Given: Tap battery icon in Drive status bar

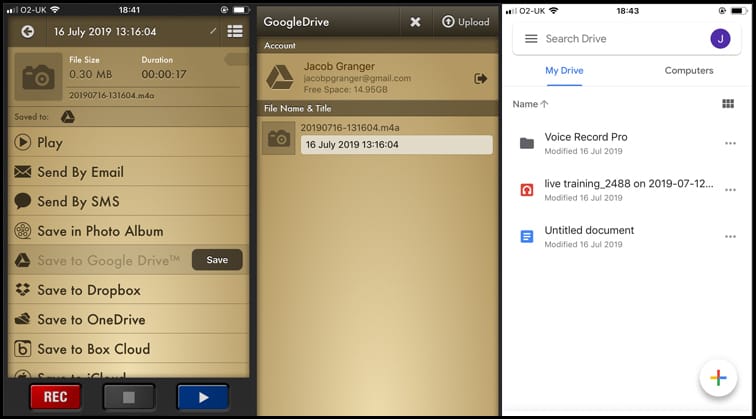Looking at the screenshot, I should (x=737, y=11).
